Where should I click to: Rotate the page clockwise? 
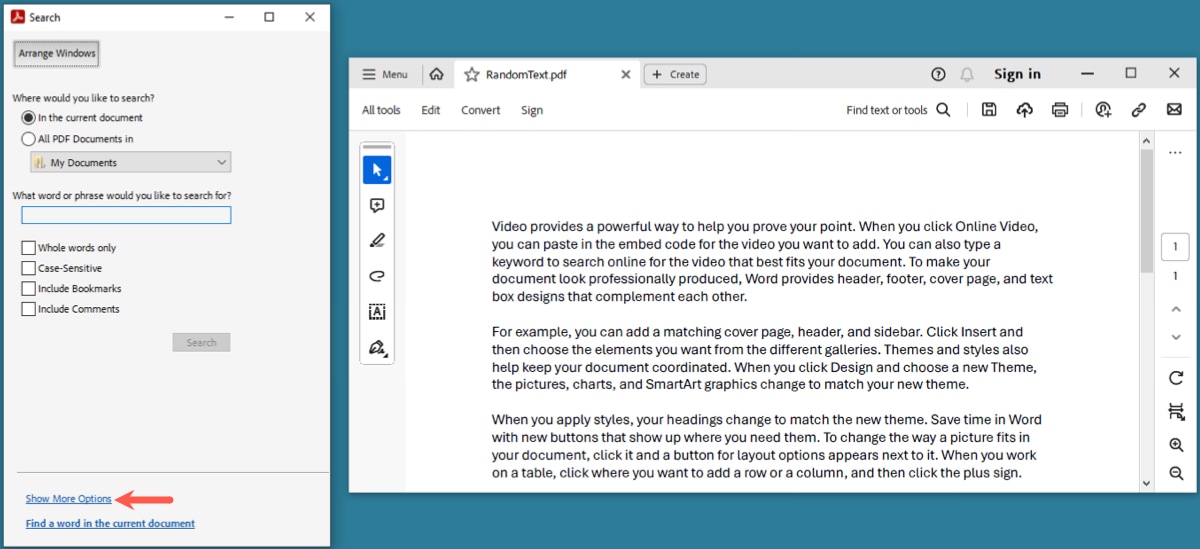1176,378
